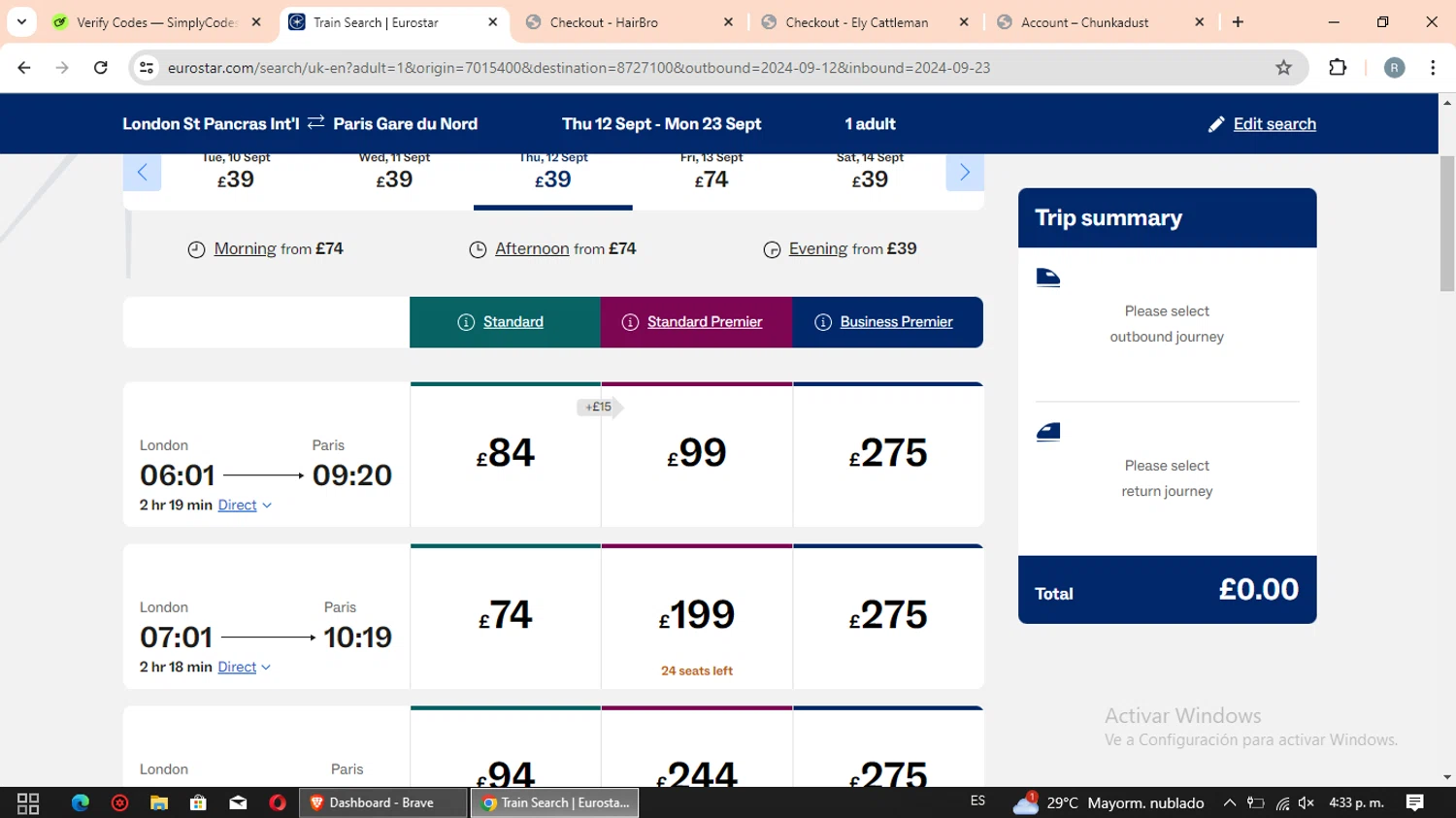The width and height of the screenshot is (1456, 818).
Task: Select £199 Standard Premier fare for 07:01
Action: 697,616
